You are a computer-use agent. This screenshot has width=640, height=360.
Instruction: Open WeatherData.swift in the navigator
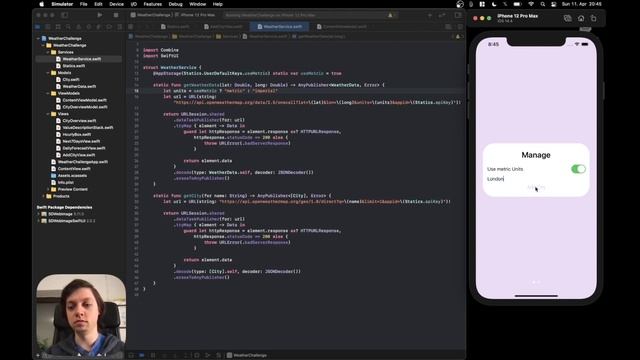pyautogui.click(x=79, y=87)
